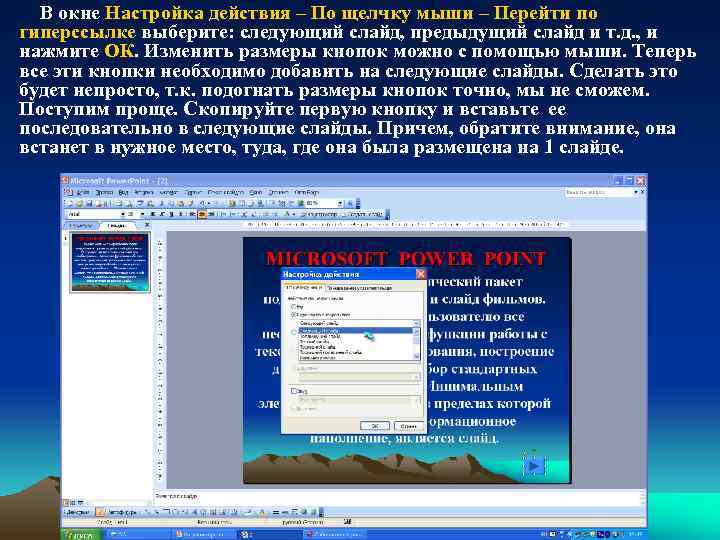Select Перейти по гиперссылке radio button
The image size is (720, 540).
pos(294,315)
